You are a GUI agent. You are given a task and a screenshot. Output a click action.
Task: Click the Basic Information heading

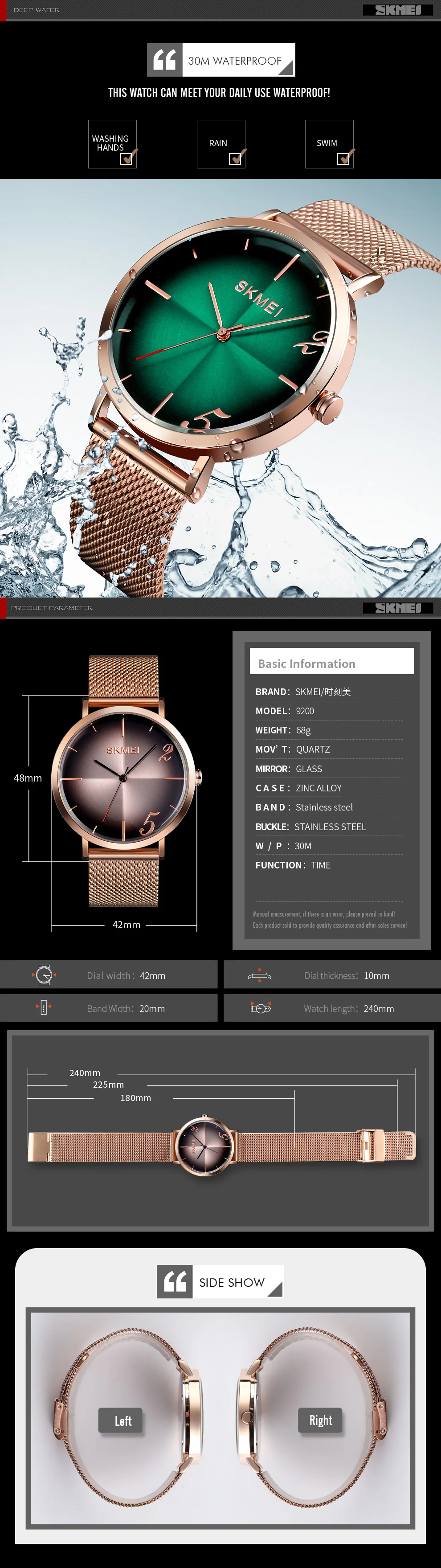(x=306, y=663)
